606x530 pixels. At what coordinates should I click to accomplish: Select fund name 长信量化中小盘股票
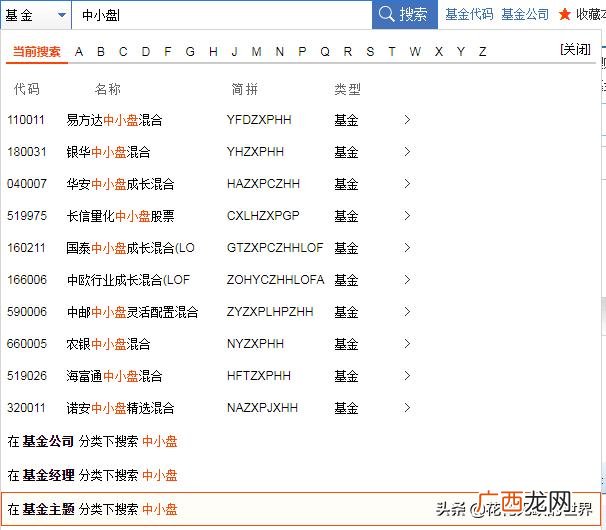pyautogui.click(x=120, y=216)
